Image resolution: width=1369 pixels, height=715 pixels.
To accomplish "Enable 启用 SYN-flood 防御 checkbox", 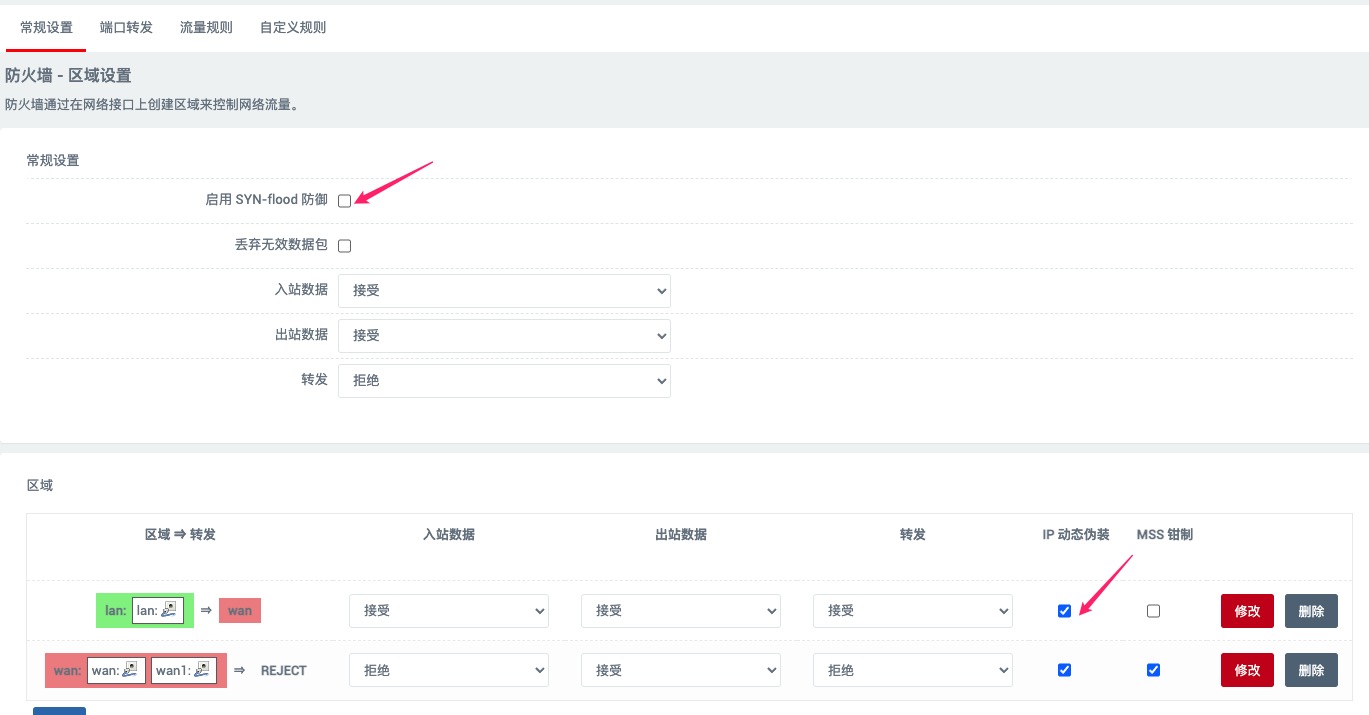I will (344, 200).
